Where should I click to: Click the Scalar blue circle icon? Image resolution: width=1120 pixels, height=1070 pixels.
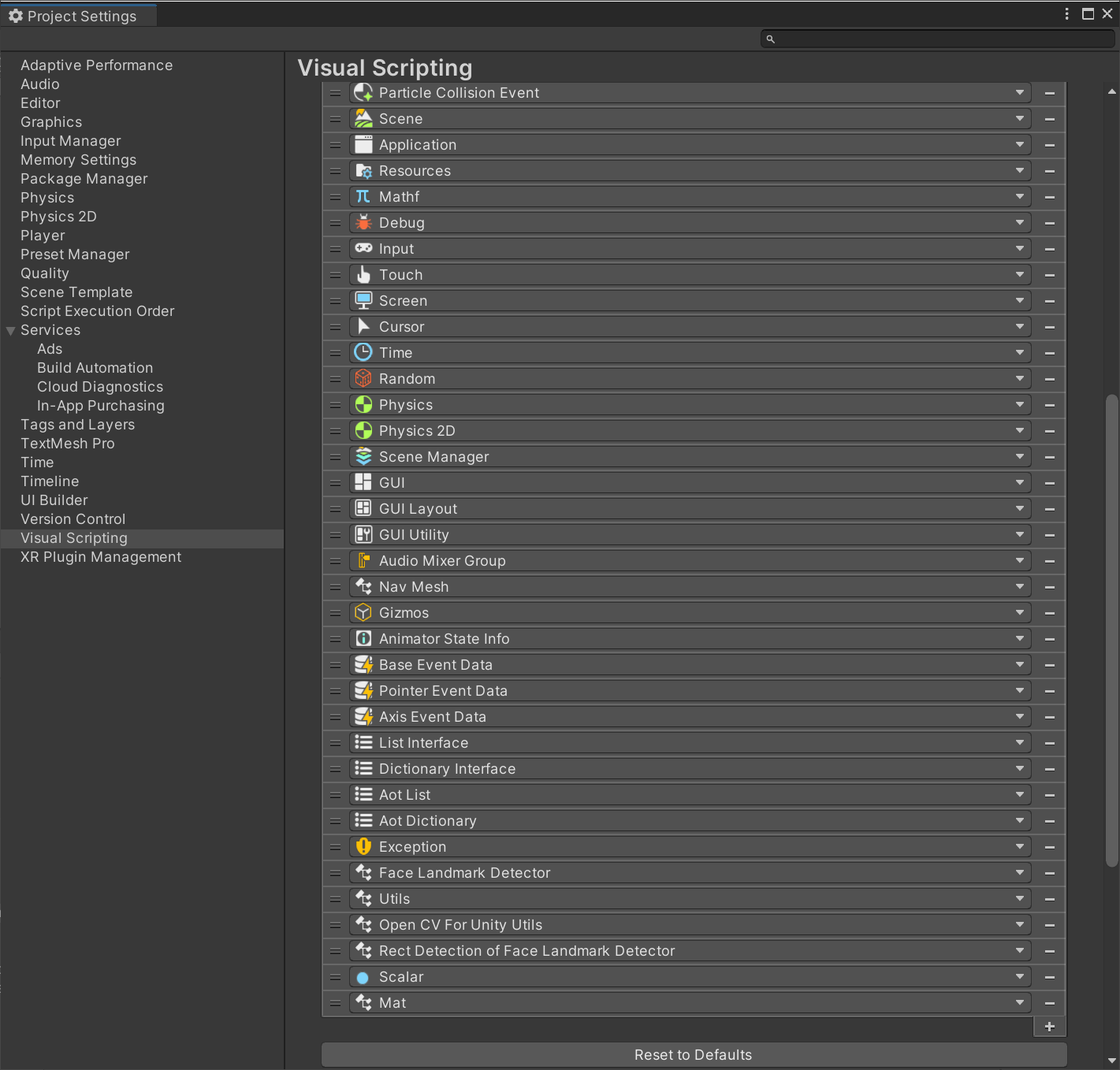pyautogui.click(x=363, y=978)
